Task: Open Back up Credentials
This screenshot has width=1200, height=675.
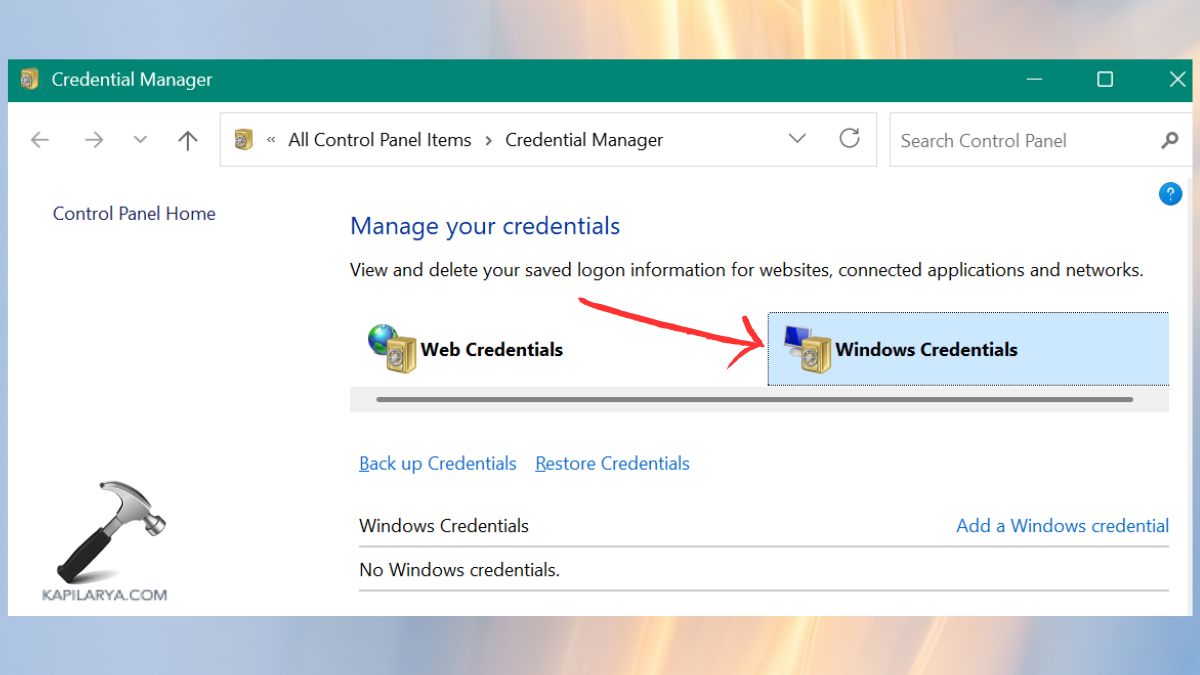Action: click(x=437, y=463)
